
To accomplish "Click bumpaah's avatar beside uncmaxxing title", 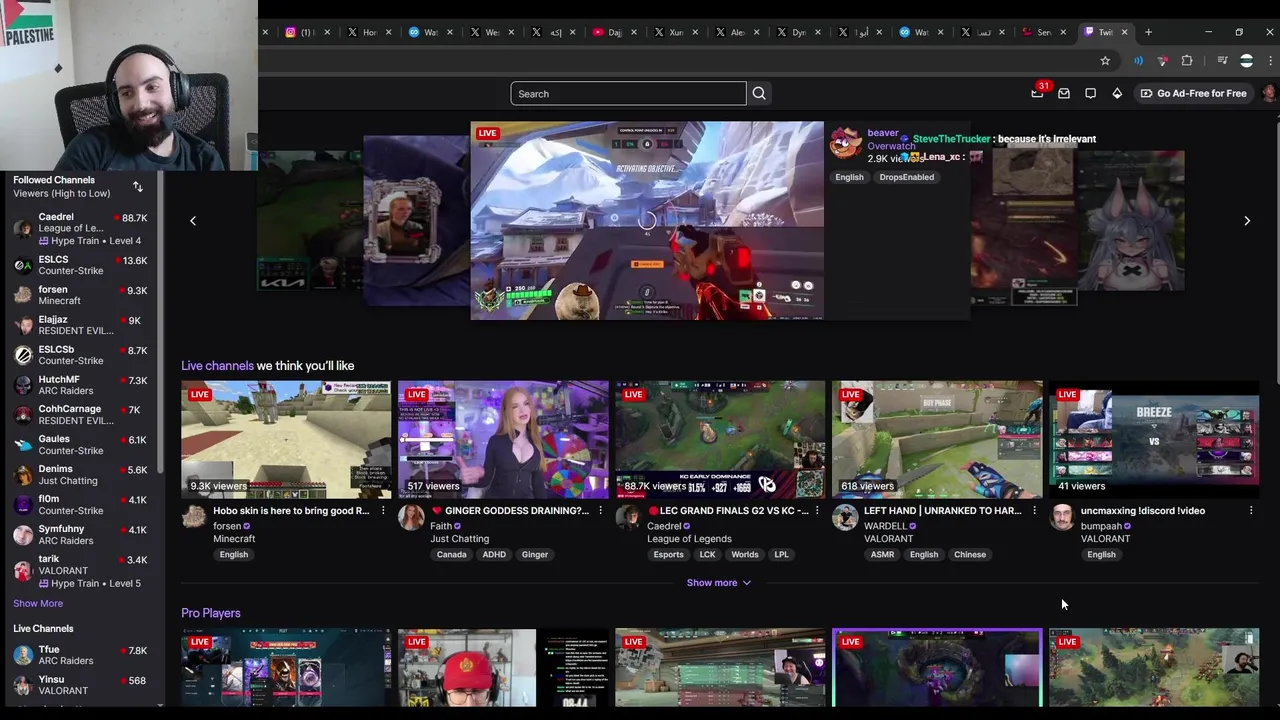I will tap(1062, 517).
